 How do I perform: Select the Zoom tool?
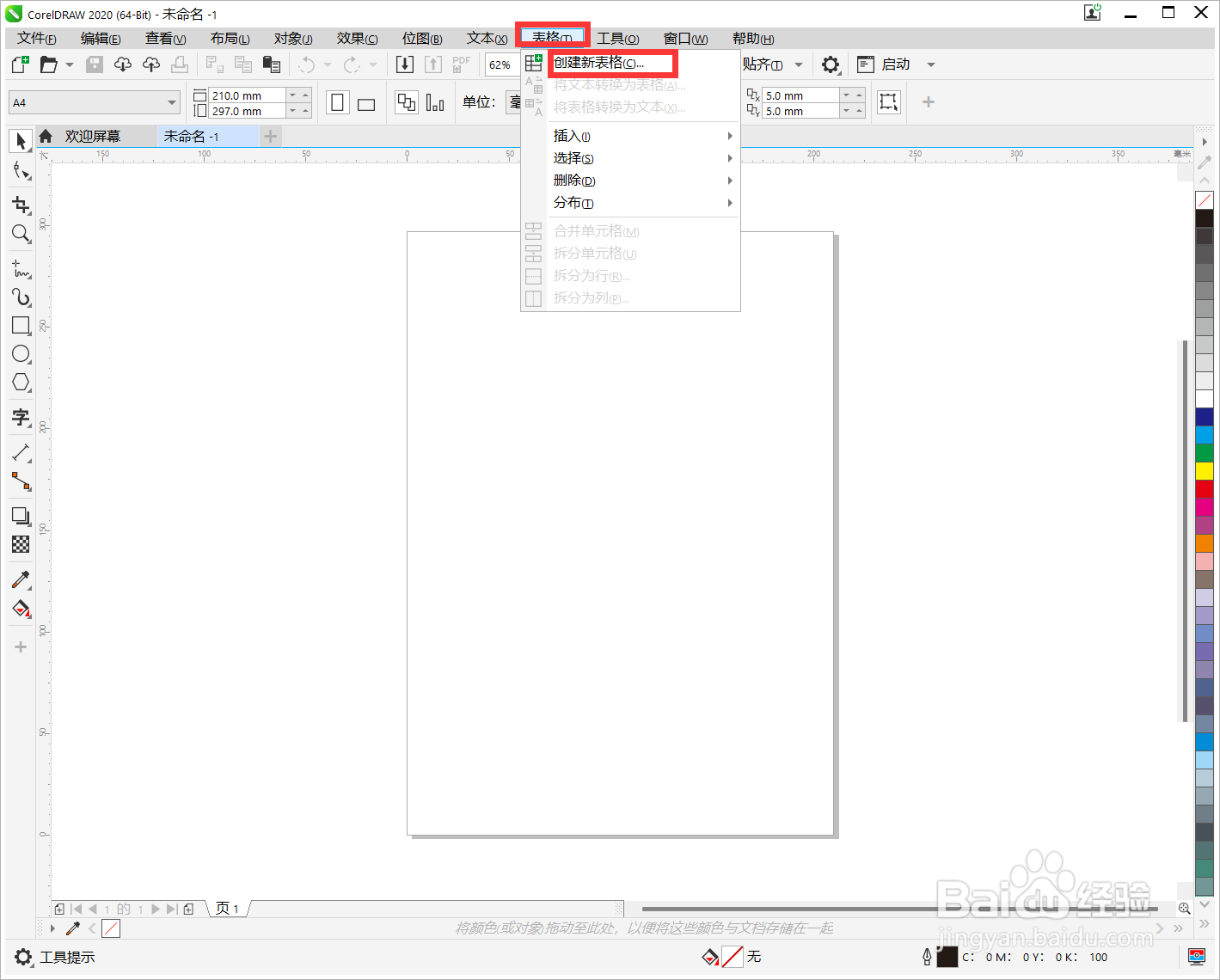21,233
